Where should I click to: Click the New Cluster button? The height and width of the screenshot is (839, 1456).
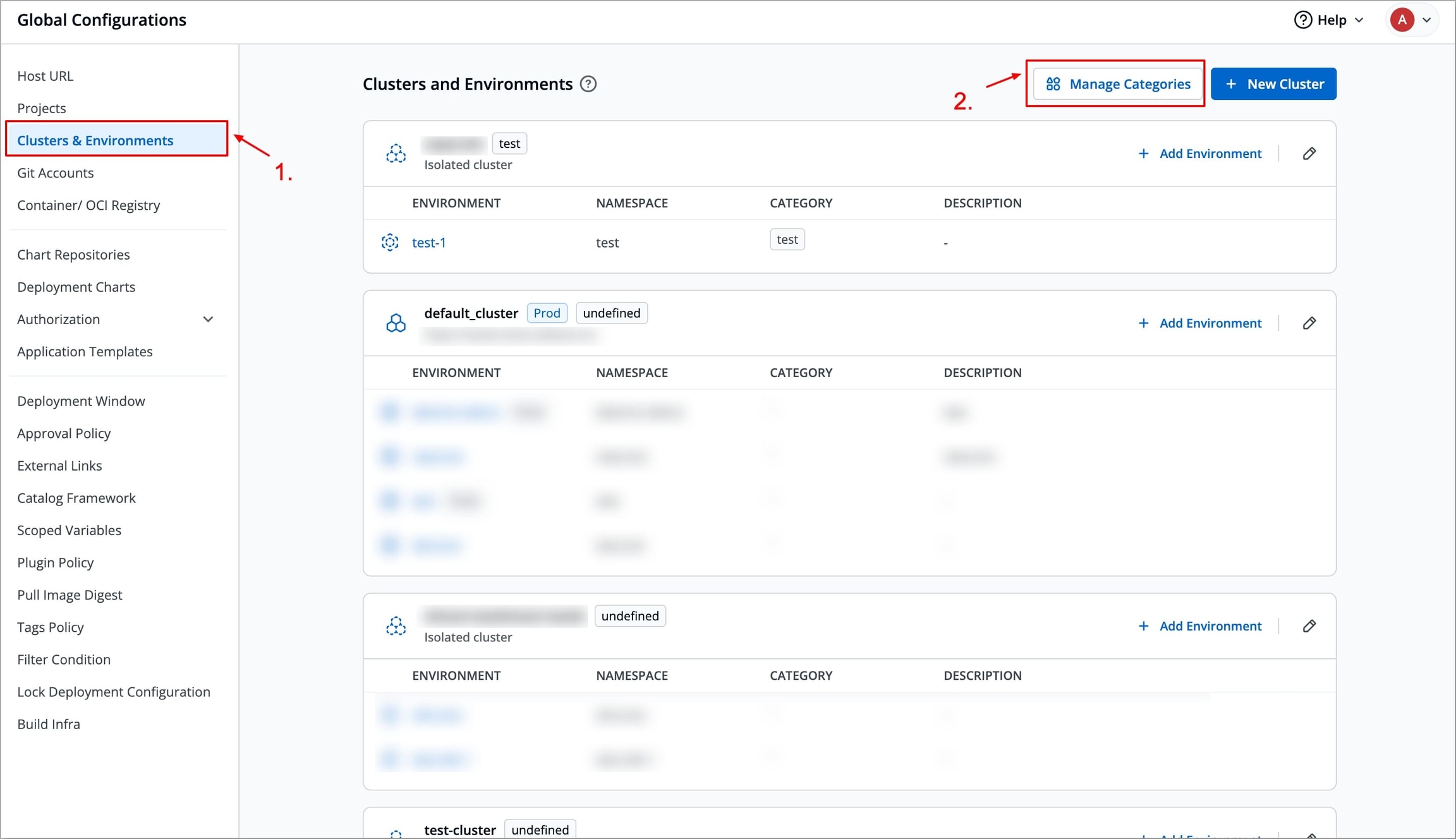pos(1273,84)
